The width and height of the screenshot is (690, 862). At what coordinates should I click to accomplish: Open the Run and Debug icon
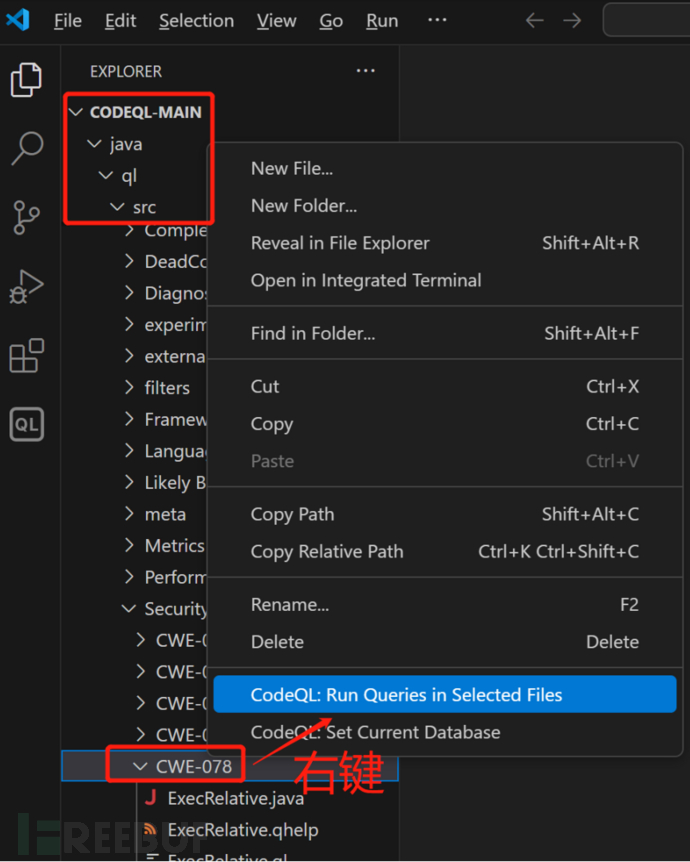(27, 287)
